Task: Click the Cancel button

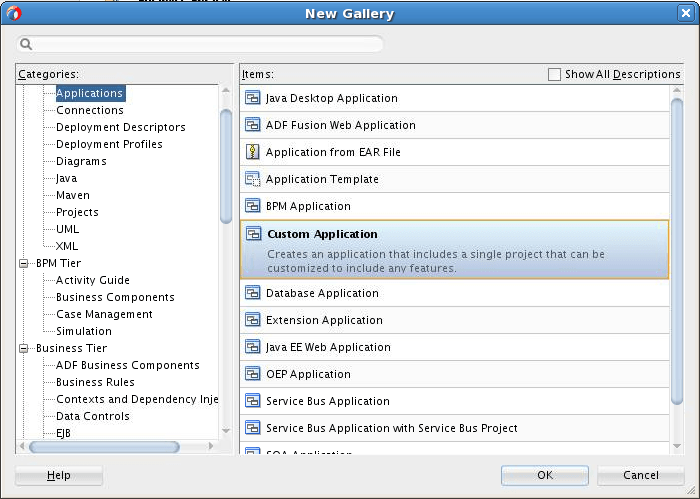Action: coord(641,475)
